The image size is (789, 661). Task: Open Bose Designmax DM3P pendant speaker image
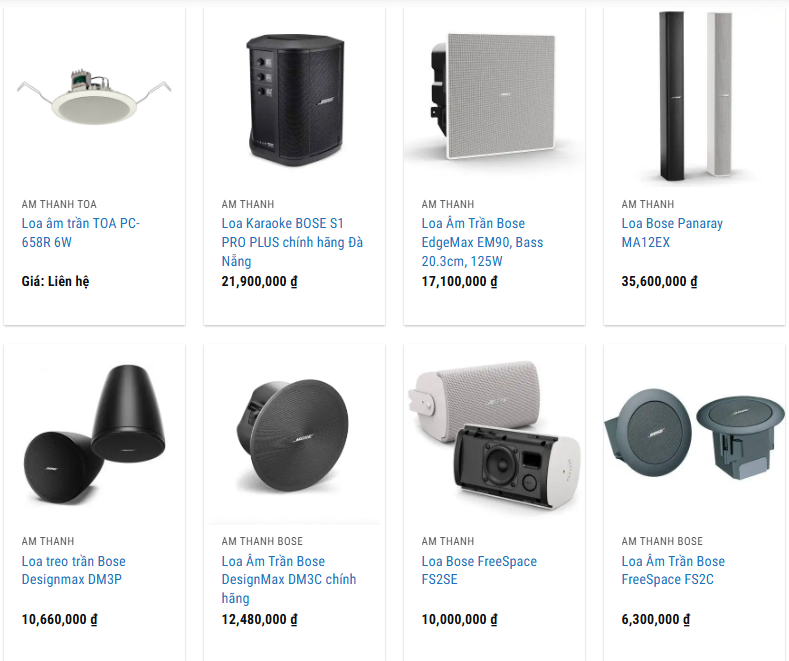coord(94,435)
